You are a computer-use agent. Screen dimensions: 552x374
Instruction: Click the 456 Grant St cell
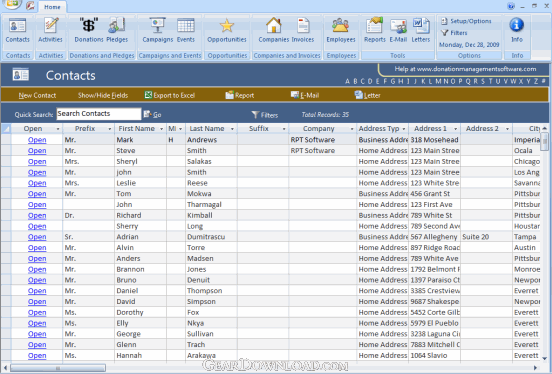[x=434, y=194]
